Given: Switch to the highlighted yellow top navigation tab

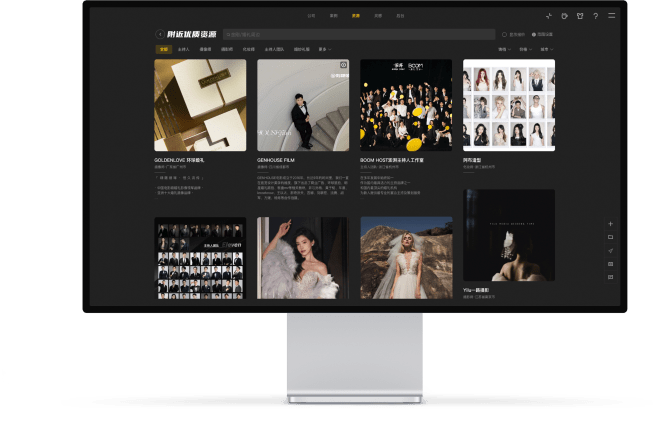Looking at the screenshot, I should click(356, 16).
